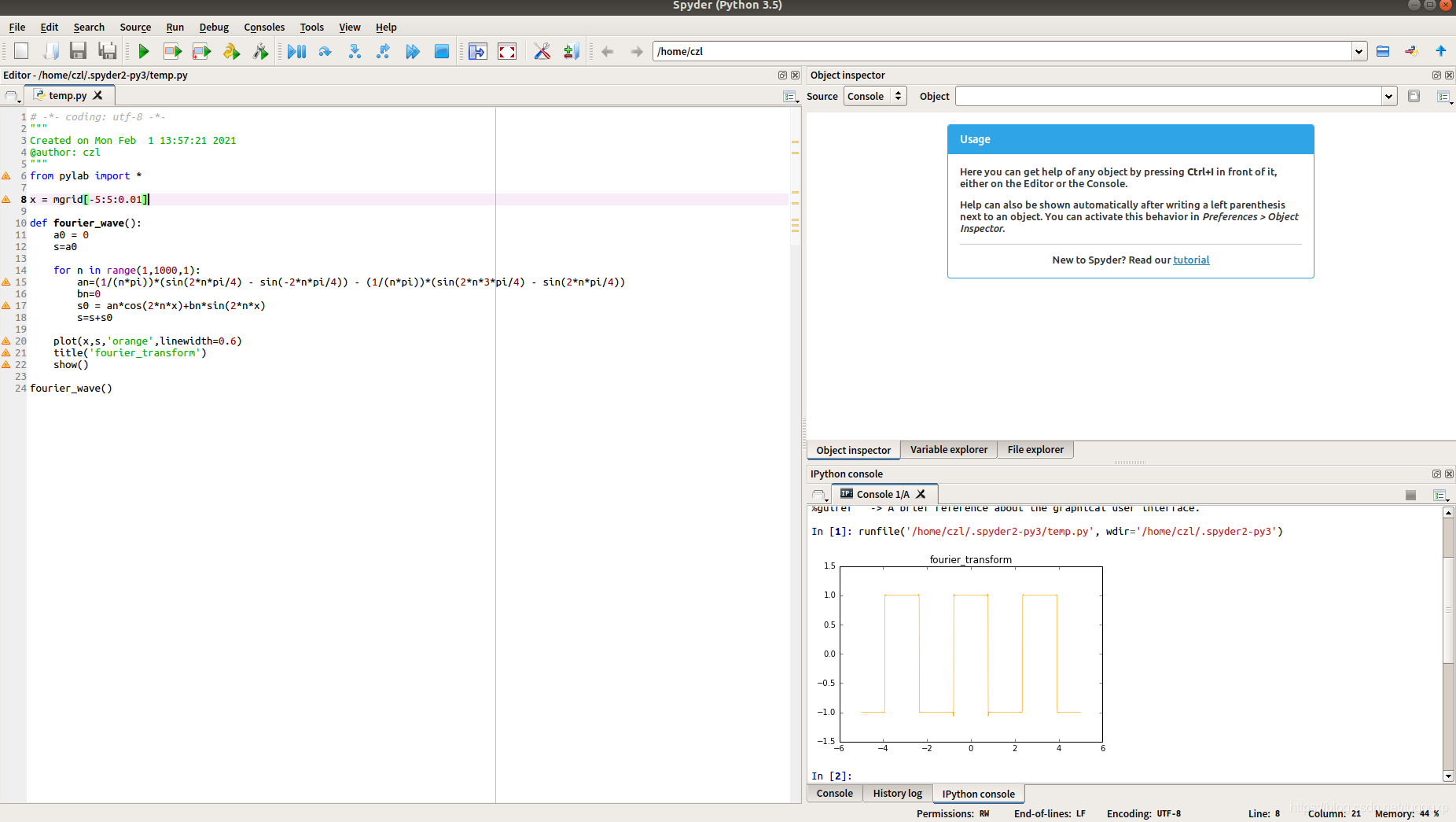Open the Debug menu
Image resolution: width=1456 pixels, height=822 pixels.
(214, 27)
